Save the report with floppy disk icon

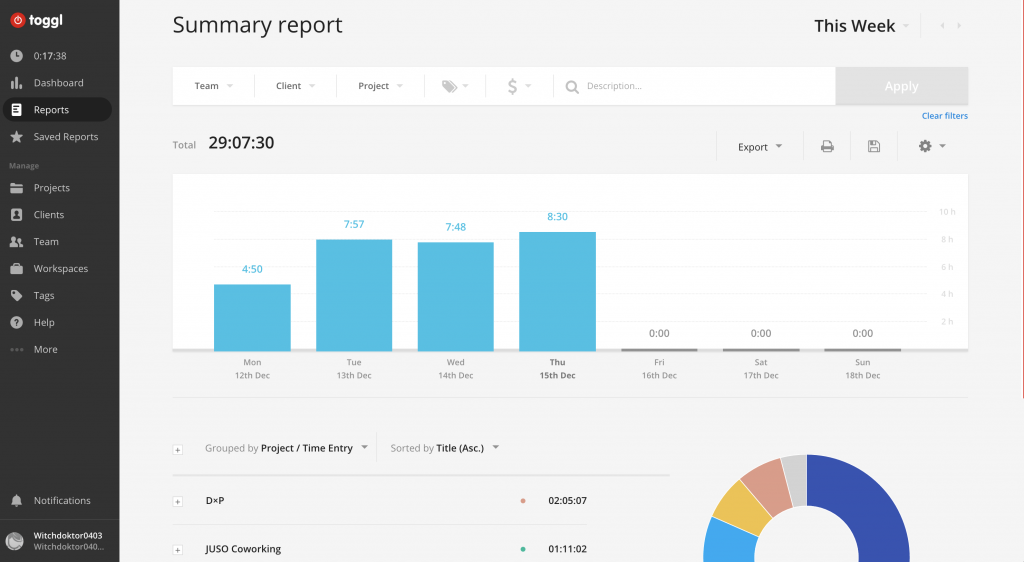click(x=874, y=146)
